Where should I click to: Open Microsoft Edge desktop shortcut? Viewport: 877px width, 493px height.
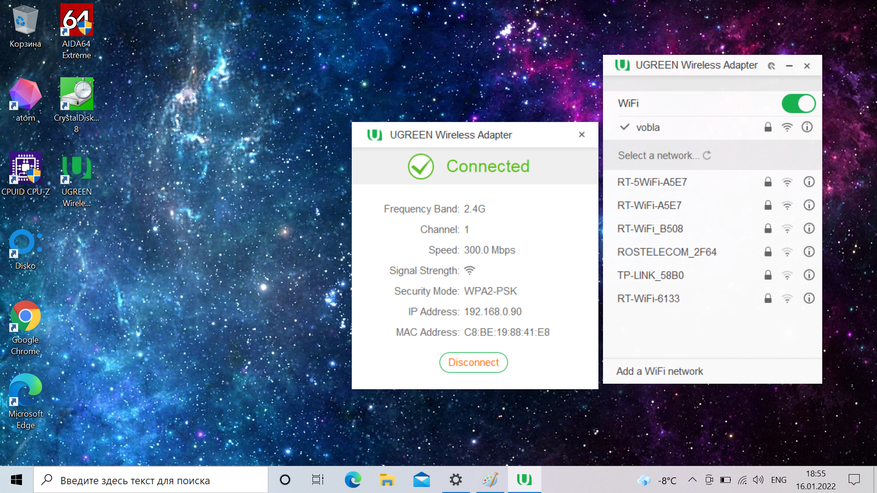25,401
